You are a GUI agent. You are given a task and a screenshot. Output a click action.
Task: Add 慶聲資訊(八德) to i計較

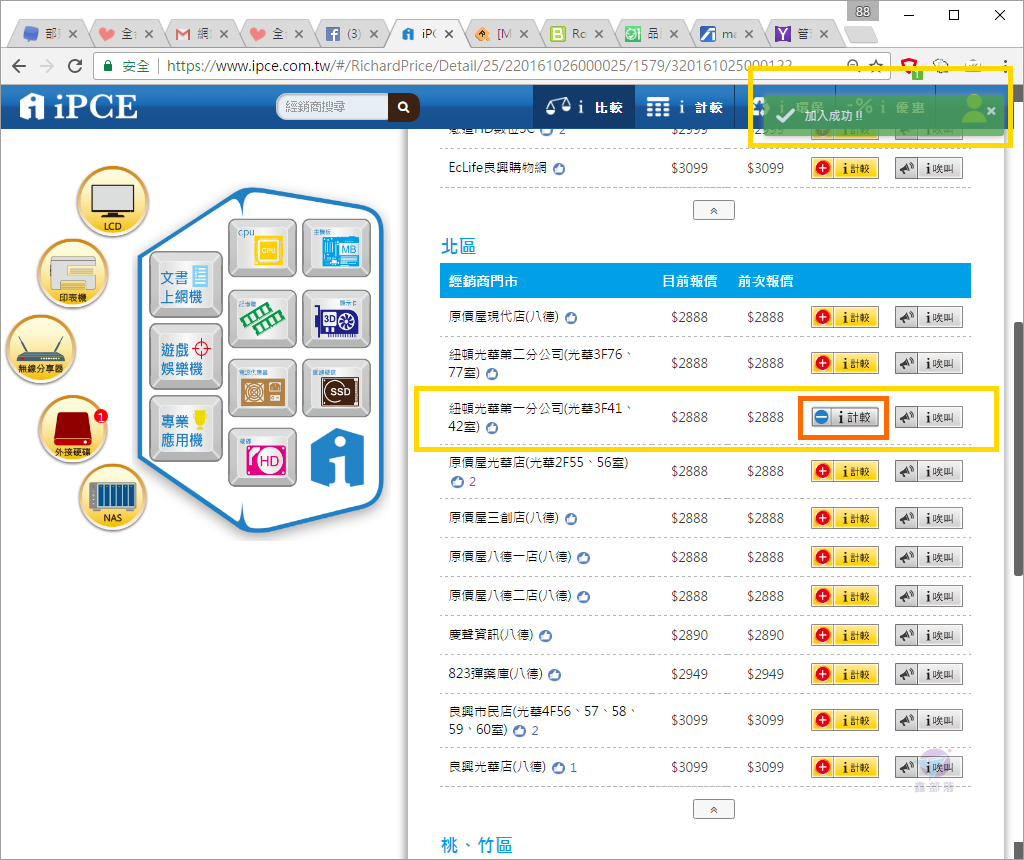point(845,635)
